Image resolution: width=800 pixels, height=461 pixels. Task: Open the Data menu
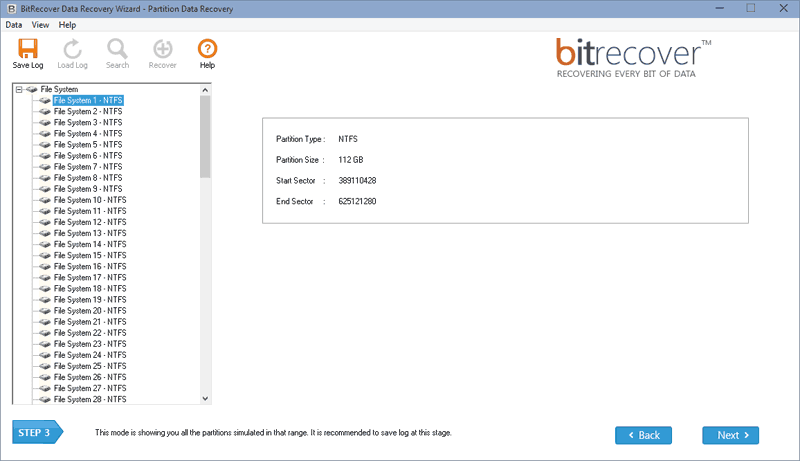coord(14,25)
